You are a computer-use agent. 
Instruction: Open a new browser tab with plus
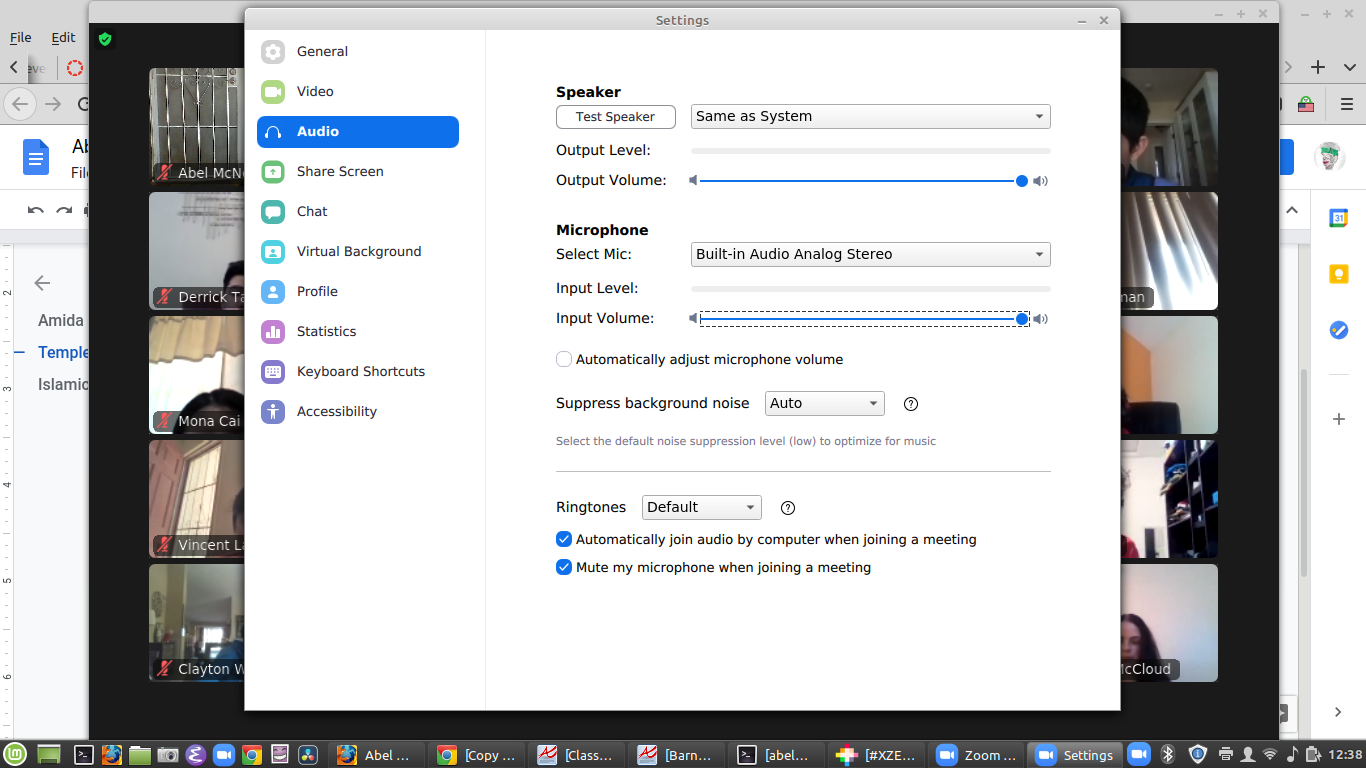pyautogui.click(x=1318, y=67)
